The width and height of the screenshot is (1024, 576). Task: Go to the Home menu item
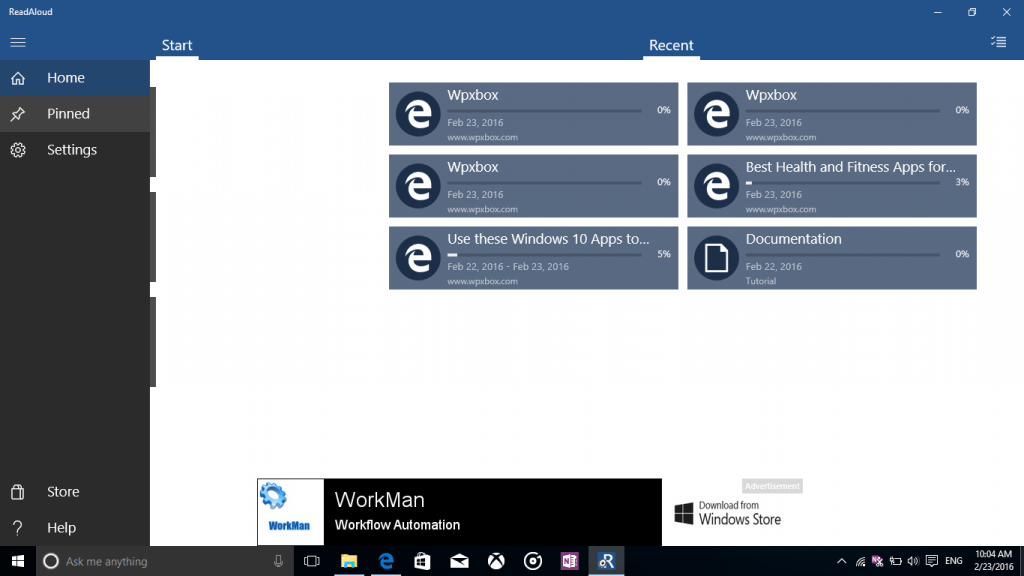[x=75, y=78]
